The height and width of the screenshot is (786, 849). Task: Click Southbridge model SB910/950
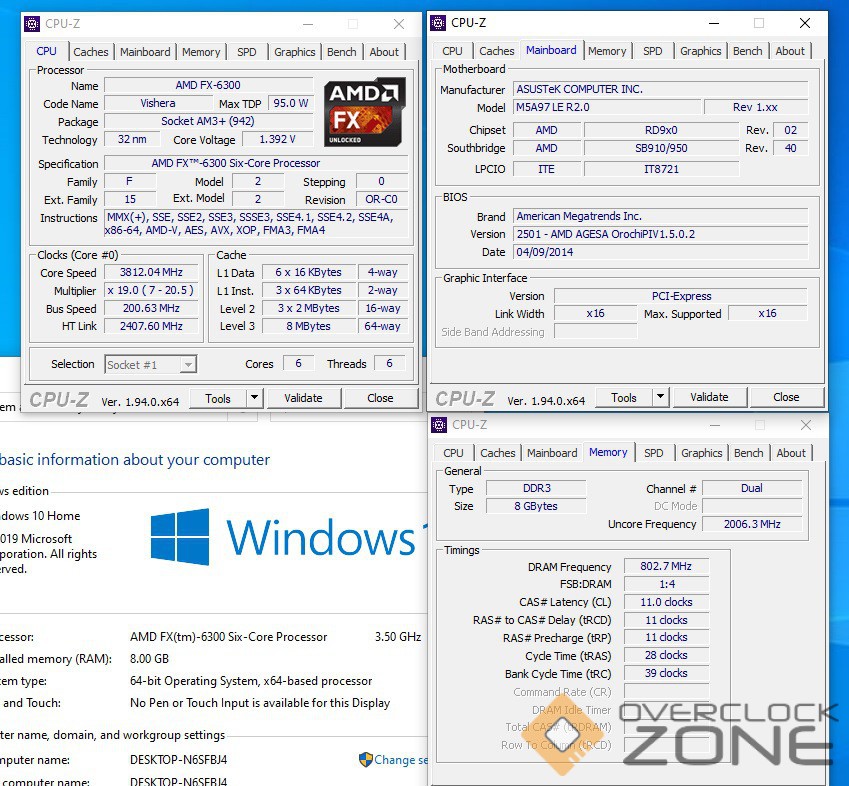pos(661,148)
